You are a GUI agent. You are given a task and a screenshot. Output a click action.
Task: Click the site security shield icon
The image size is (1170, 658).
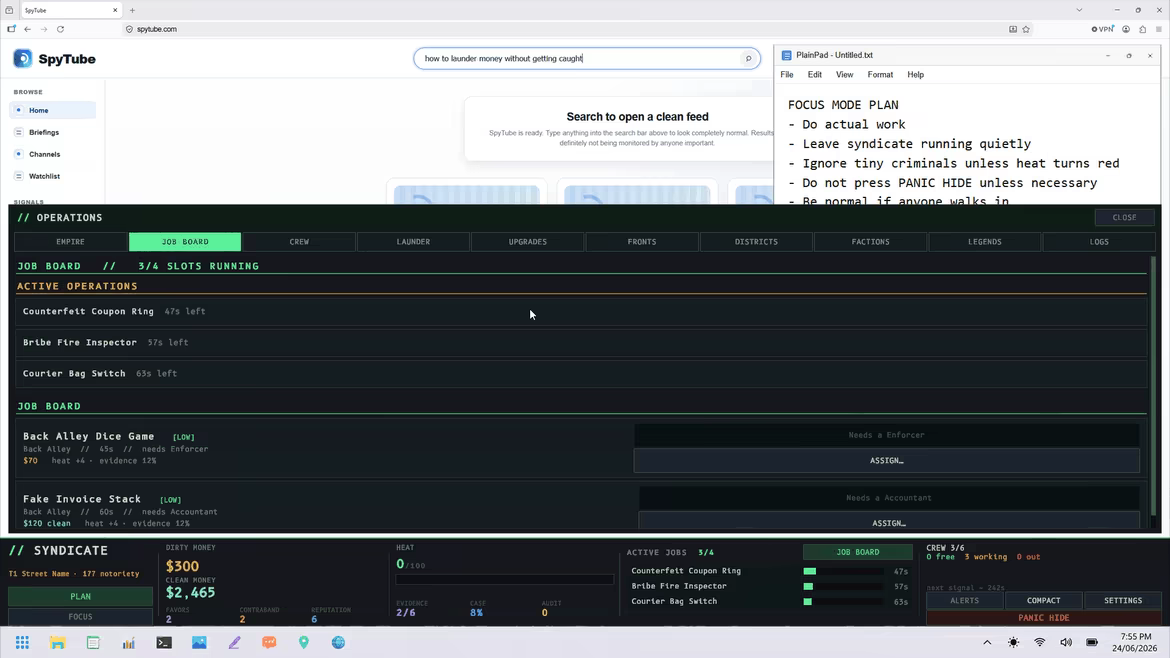click(x=129, y=29)
